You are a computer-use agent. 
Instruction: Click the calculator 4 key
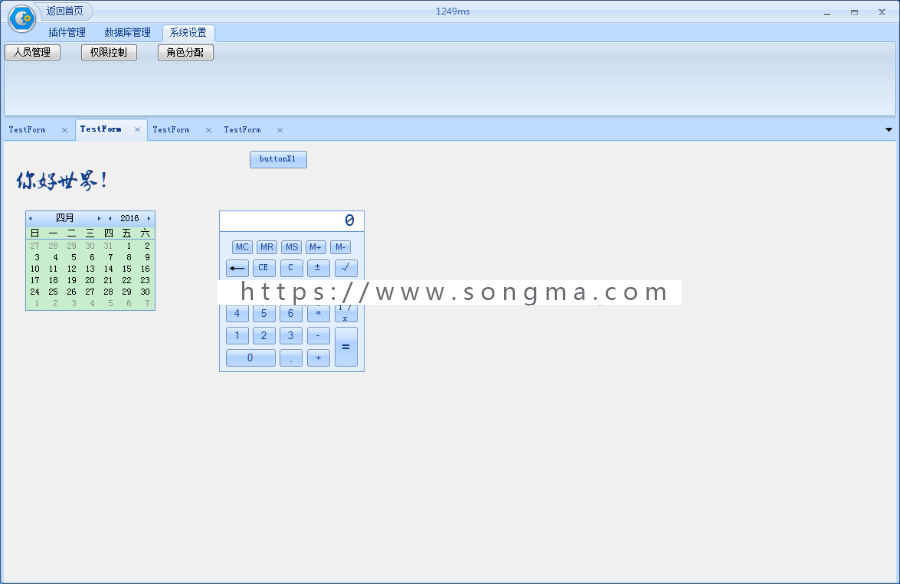[237, 314]
